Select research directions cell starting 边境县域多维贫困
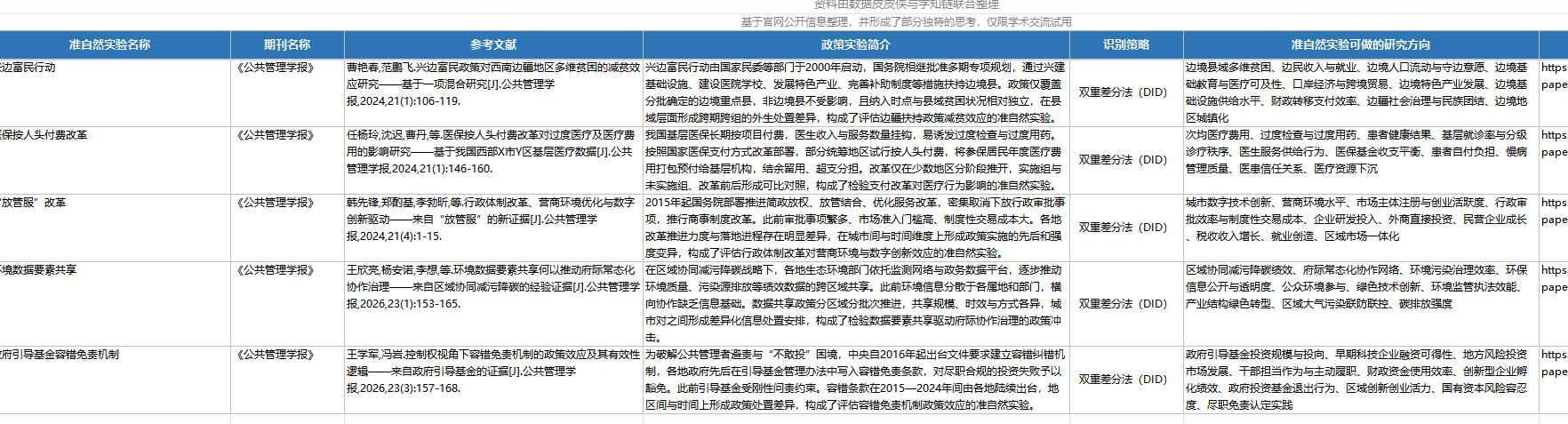 1361,92
